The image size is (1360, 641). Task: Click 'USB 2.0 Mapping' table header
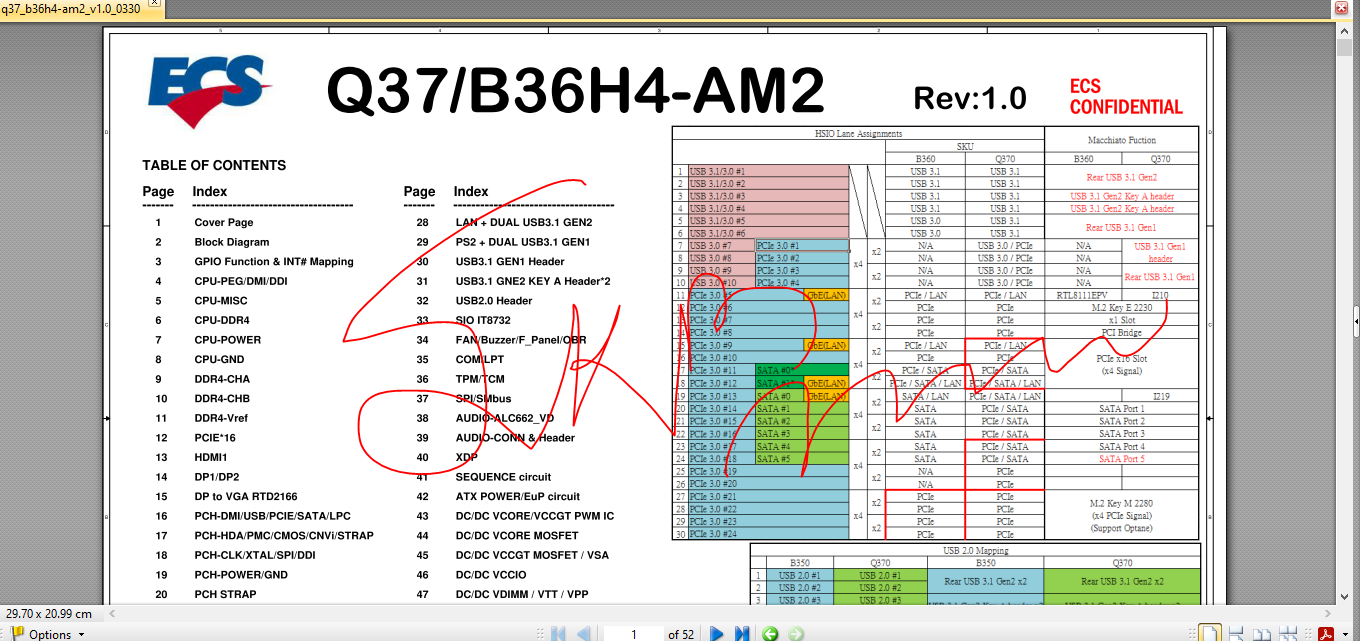click(976, 550)
